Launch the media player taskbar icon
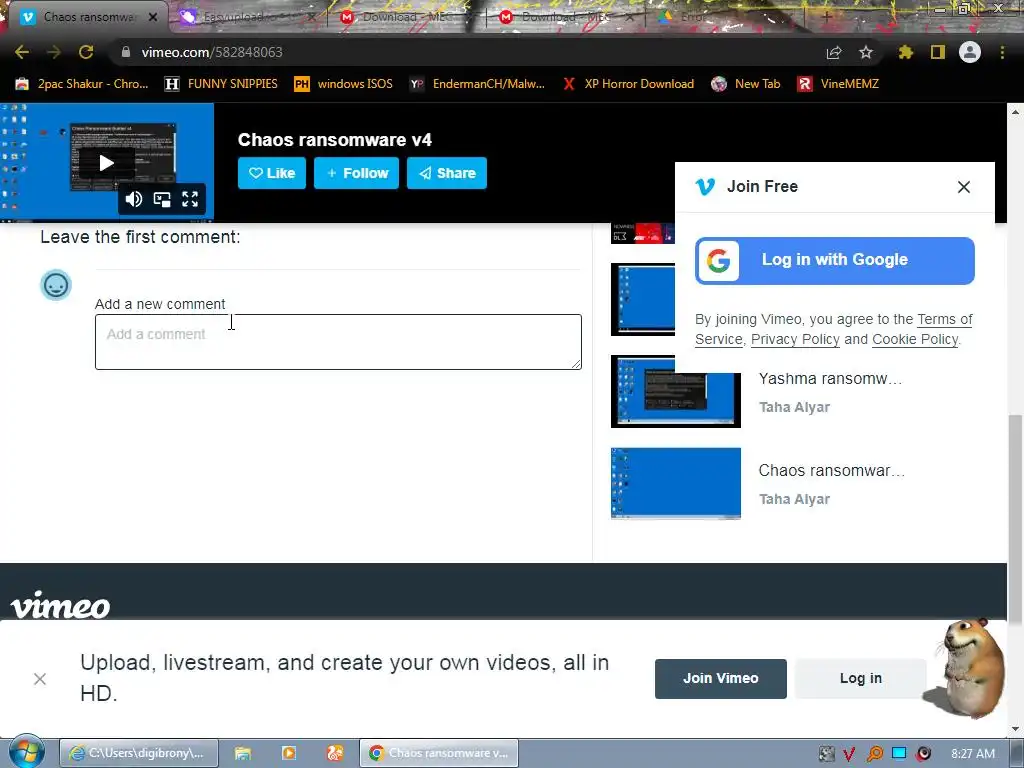Viewport: 1024px width, 768px height. [x=289, y=753]
